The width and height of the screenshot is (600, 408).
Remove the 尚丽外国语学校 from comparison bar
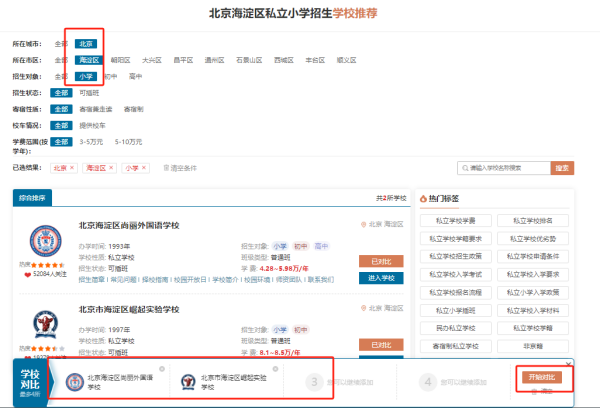tap(161, 369)
